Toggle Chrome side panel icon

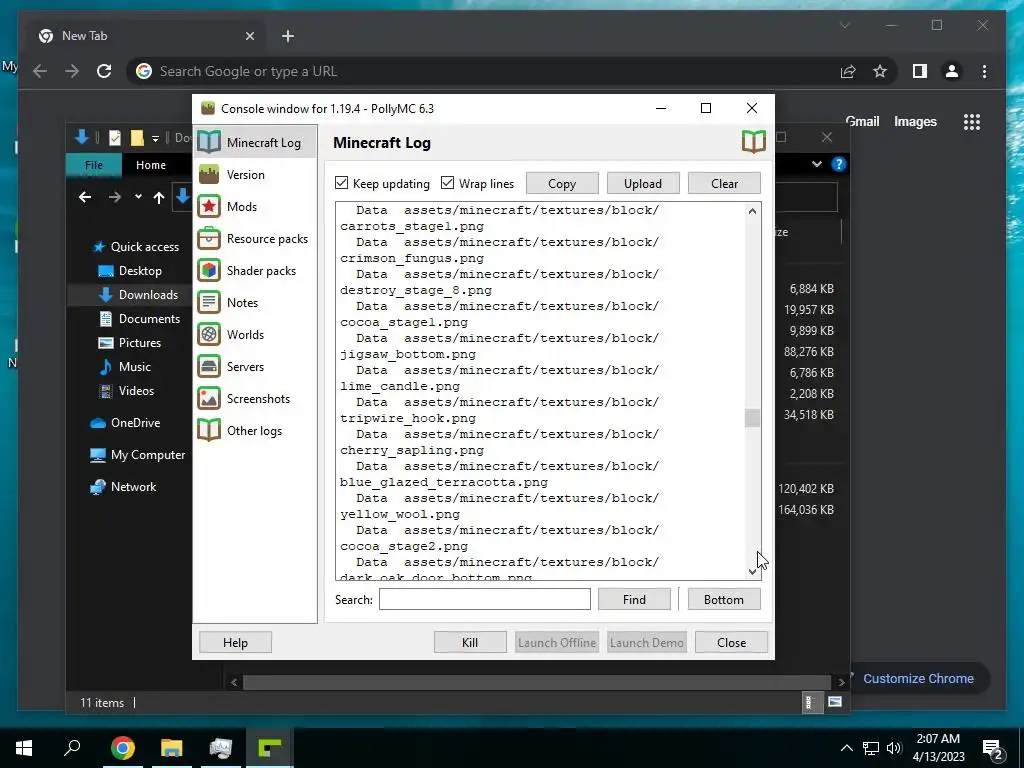tap(920, 71)
